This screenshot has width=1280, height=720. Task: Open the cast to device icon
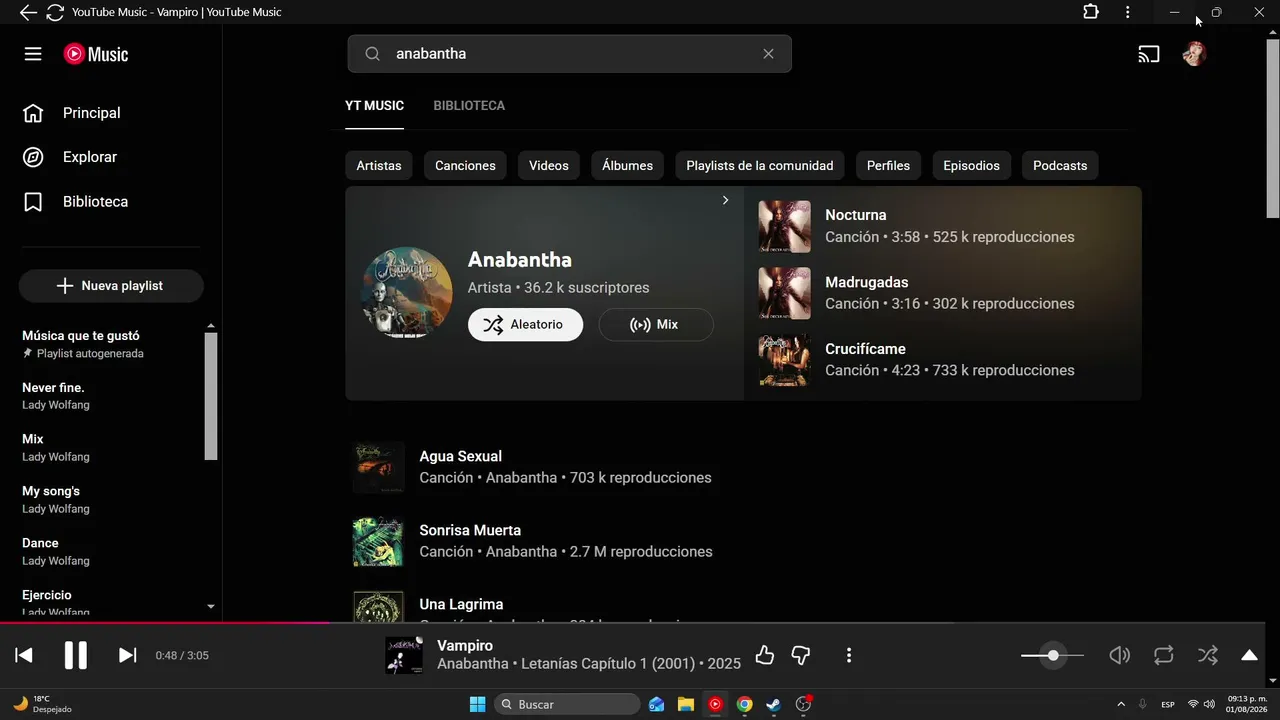[1149, 54]
